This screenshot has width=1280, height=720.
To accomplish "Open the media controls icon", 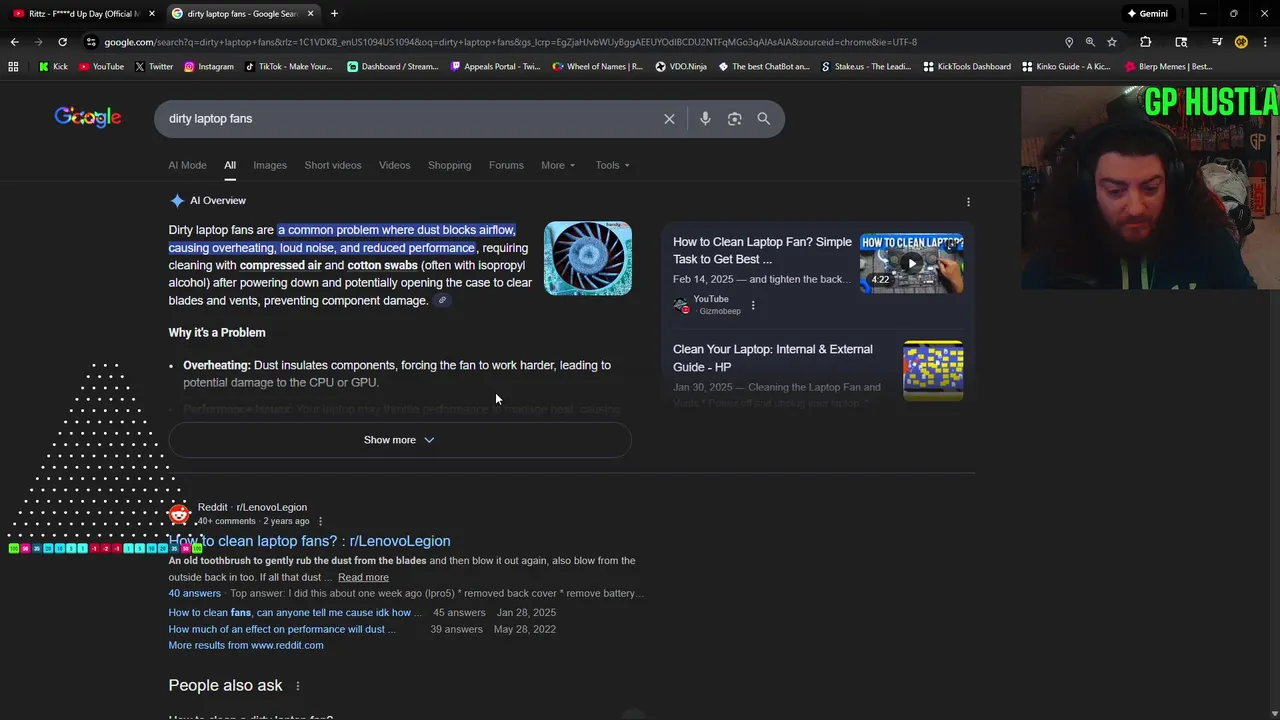I will pos(1217,42).
